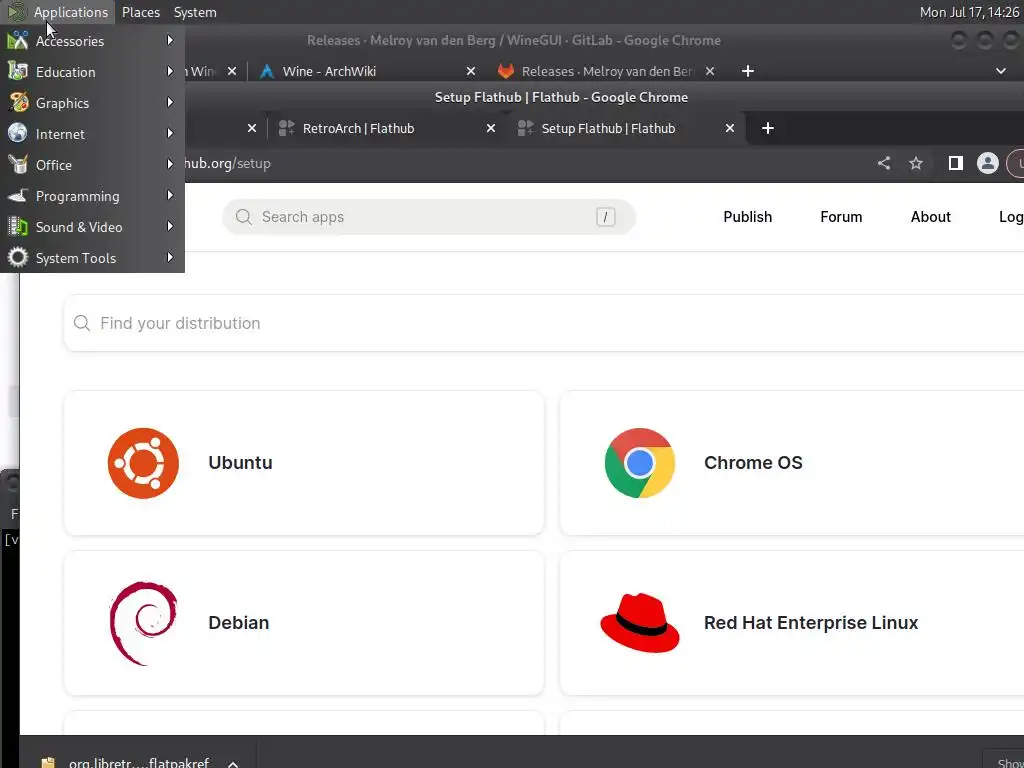
Task: Click the Programming category icon
Action: pos(18,195)
